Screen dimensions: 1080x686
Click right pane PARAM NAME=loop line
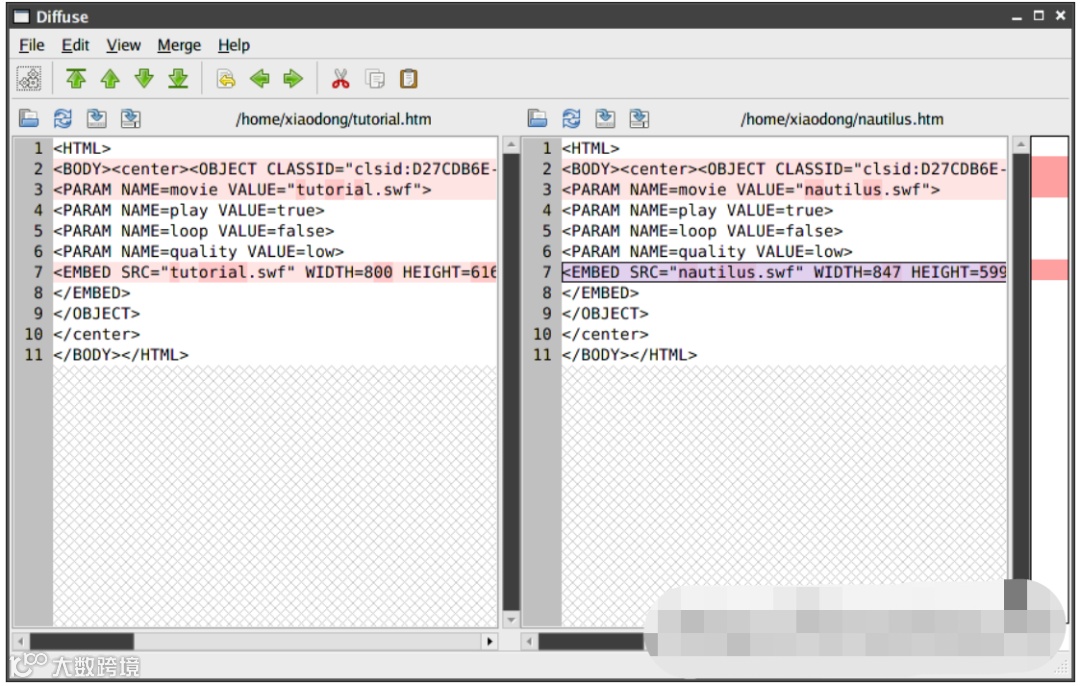(x=784, y=231)
